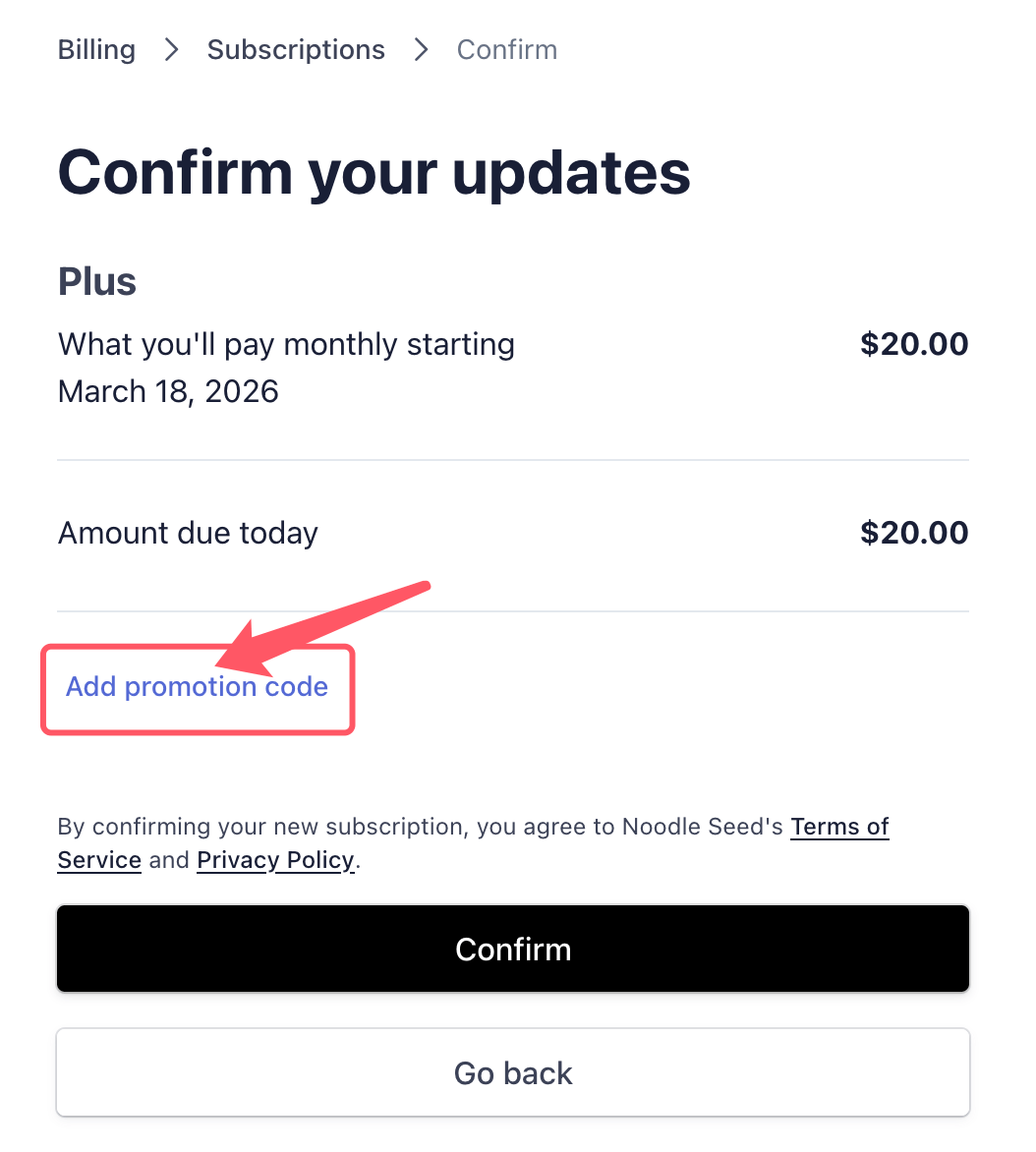Navigate to Subscriptions via the breadcrumb
This screenshot has height=1152, width=1036.
point(295,49)
